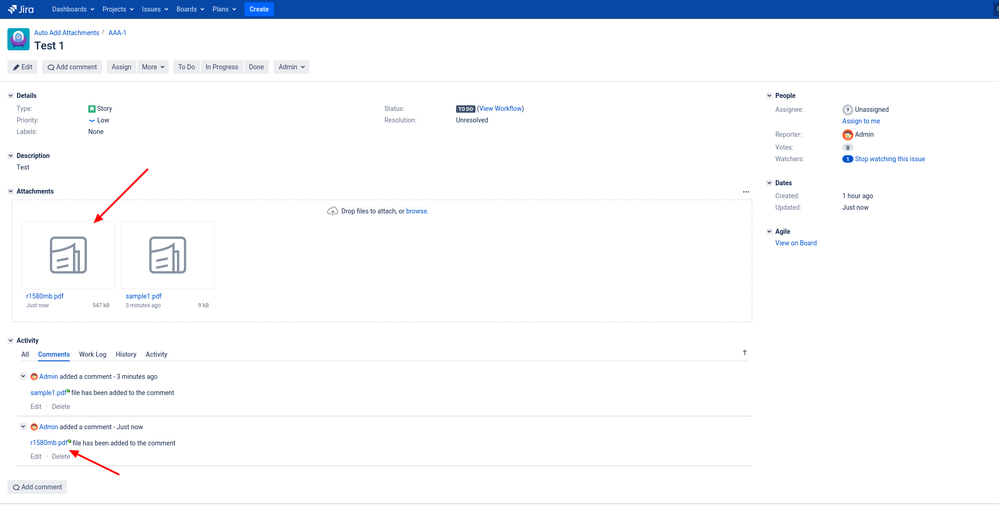Edit the sample1.pdf comment

(36, 406)
